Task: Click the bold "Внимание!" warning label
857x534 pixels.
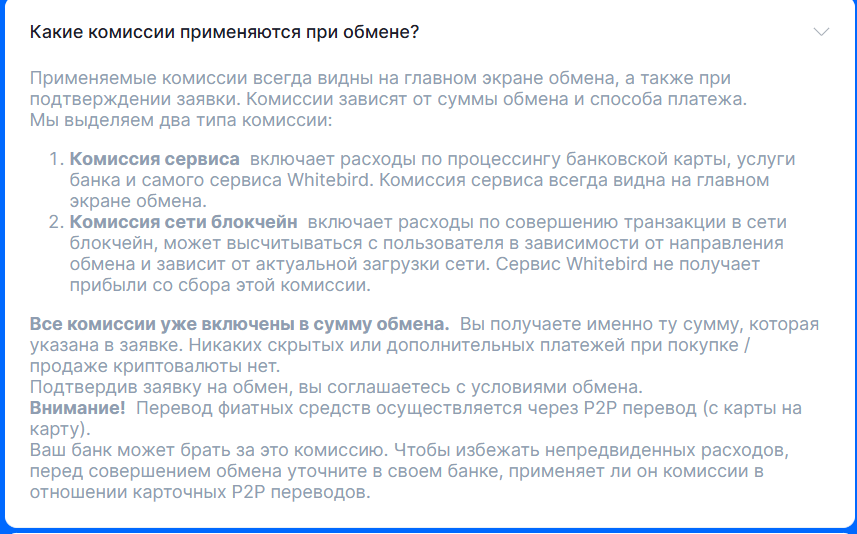Action: (78, 408)
